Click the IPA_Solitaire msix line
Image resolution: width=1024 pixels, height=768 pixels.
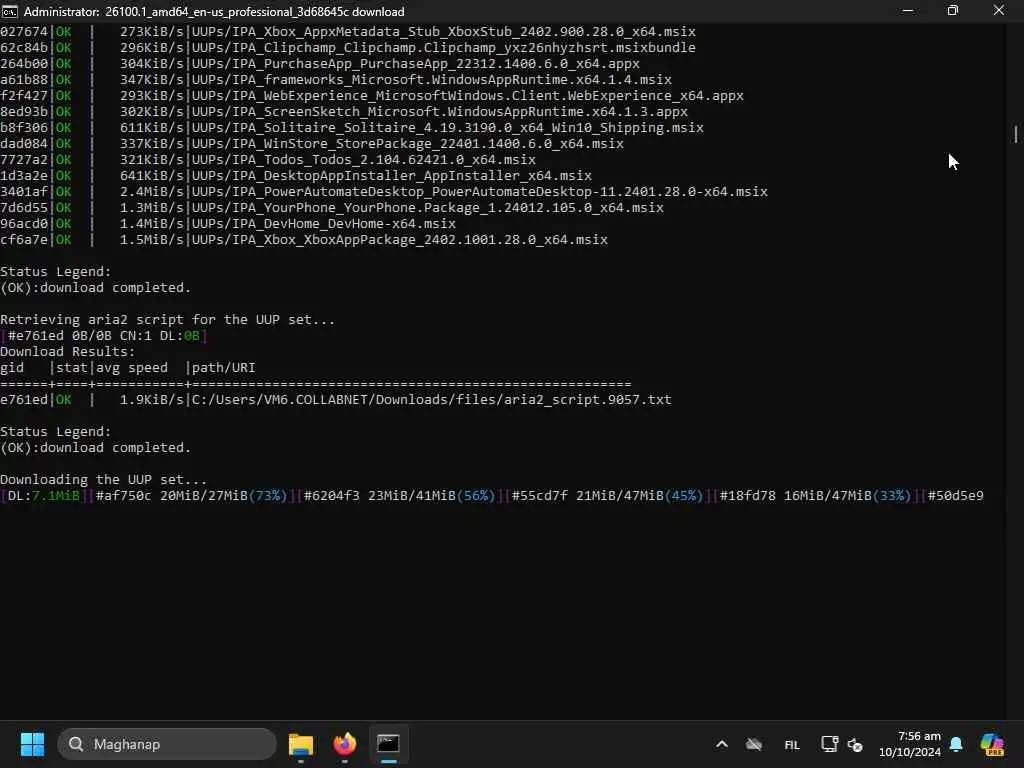tap(352, 127)
